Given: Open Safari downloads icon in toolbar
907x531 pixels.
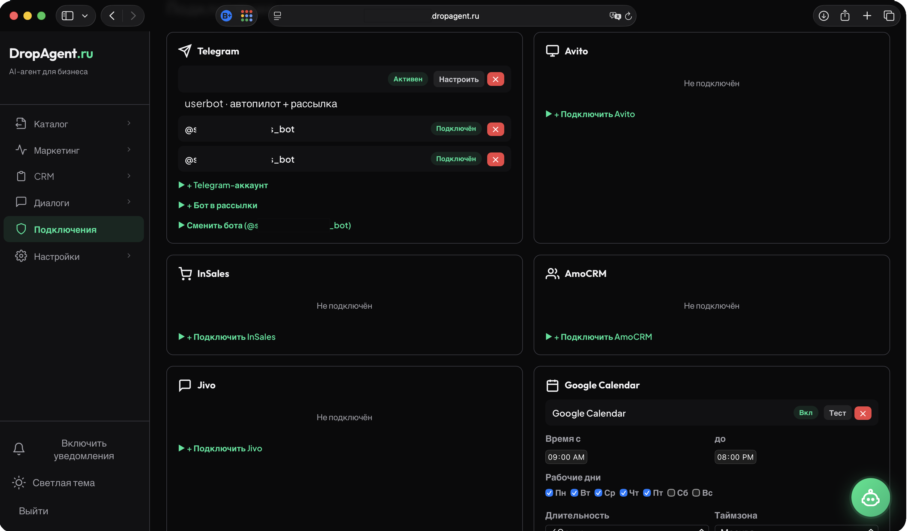Looking at the screenshot, I should click(823, 16).
